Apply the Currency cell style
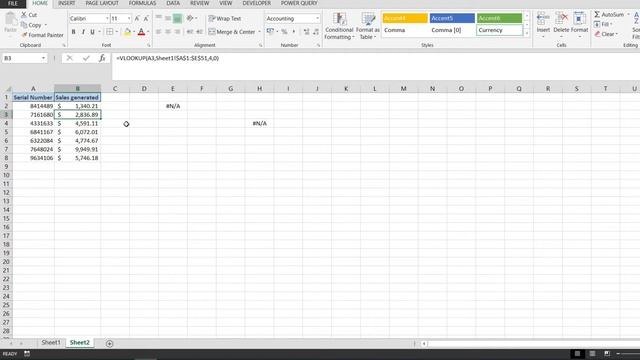 499,30
